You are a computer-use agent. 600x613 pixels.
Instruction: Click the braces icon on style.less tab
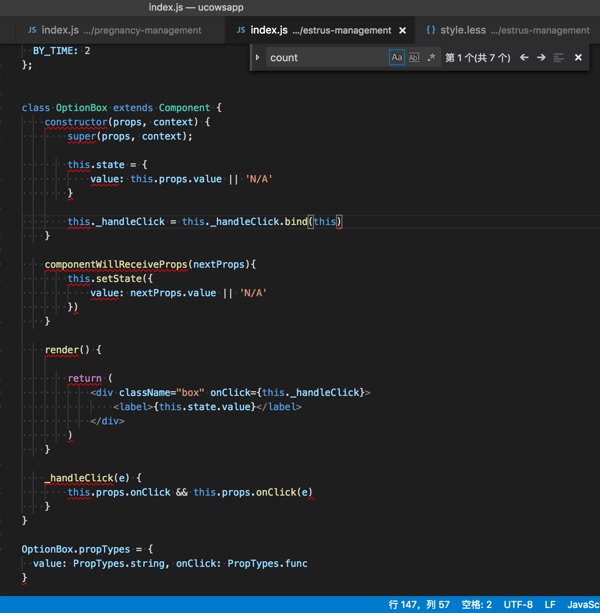[431, 30]
